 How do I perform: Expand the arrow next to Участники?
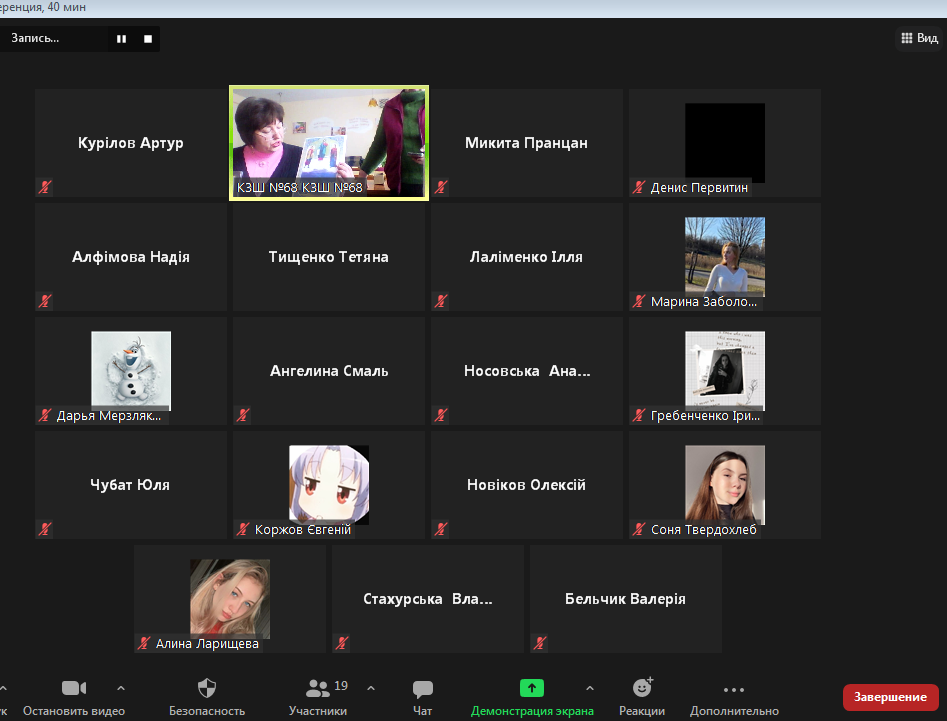[x=371, y=688]
